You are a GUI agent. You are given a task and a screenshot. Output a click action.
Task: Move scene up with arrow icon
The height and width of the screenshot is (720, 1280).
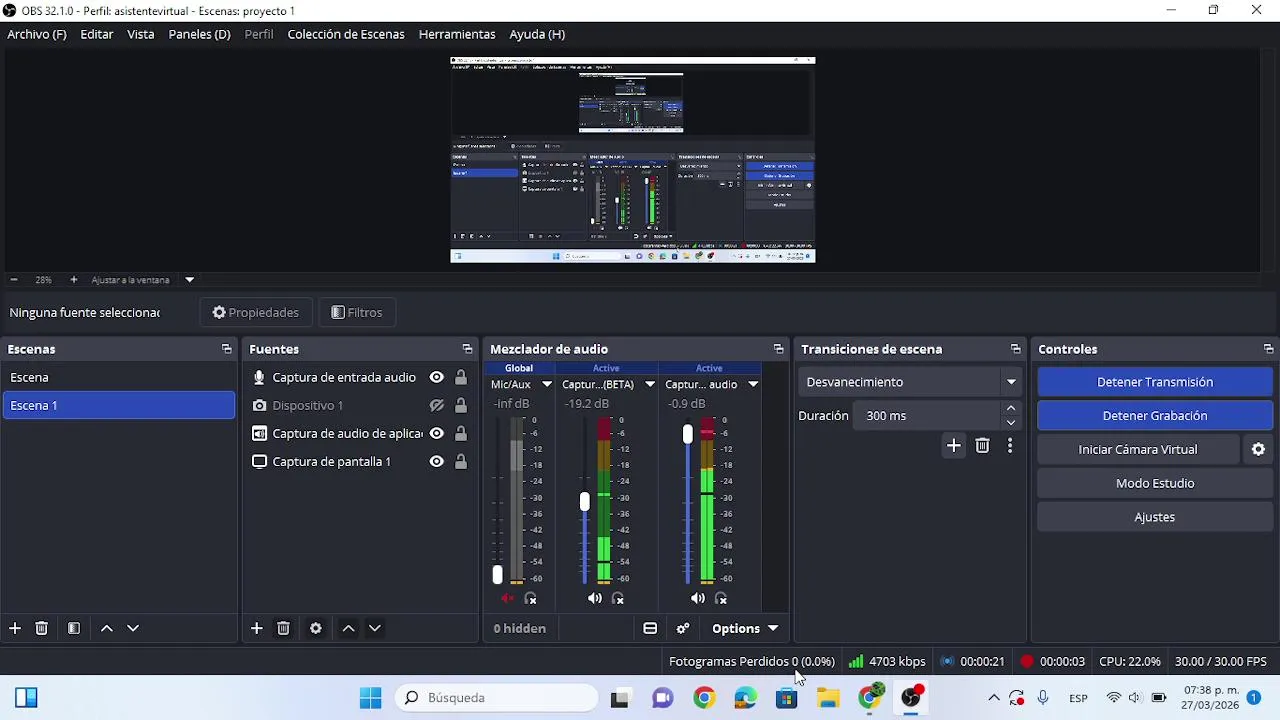pos(107,628)
